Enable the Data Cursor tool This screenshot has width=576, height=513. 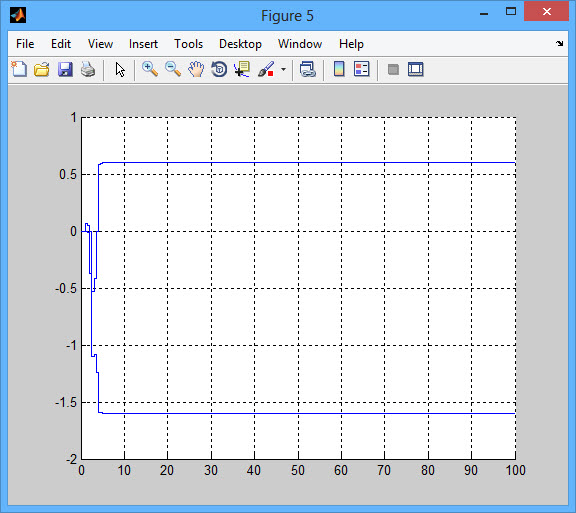coord(242,69)
